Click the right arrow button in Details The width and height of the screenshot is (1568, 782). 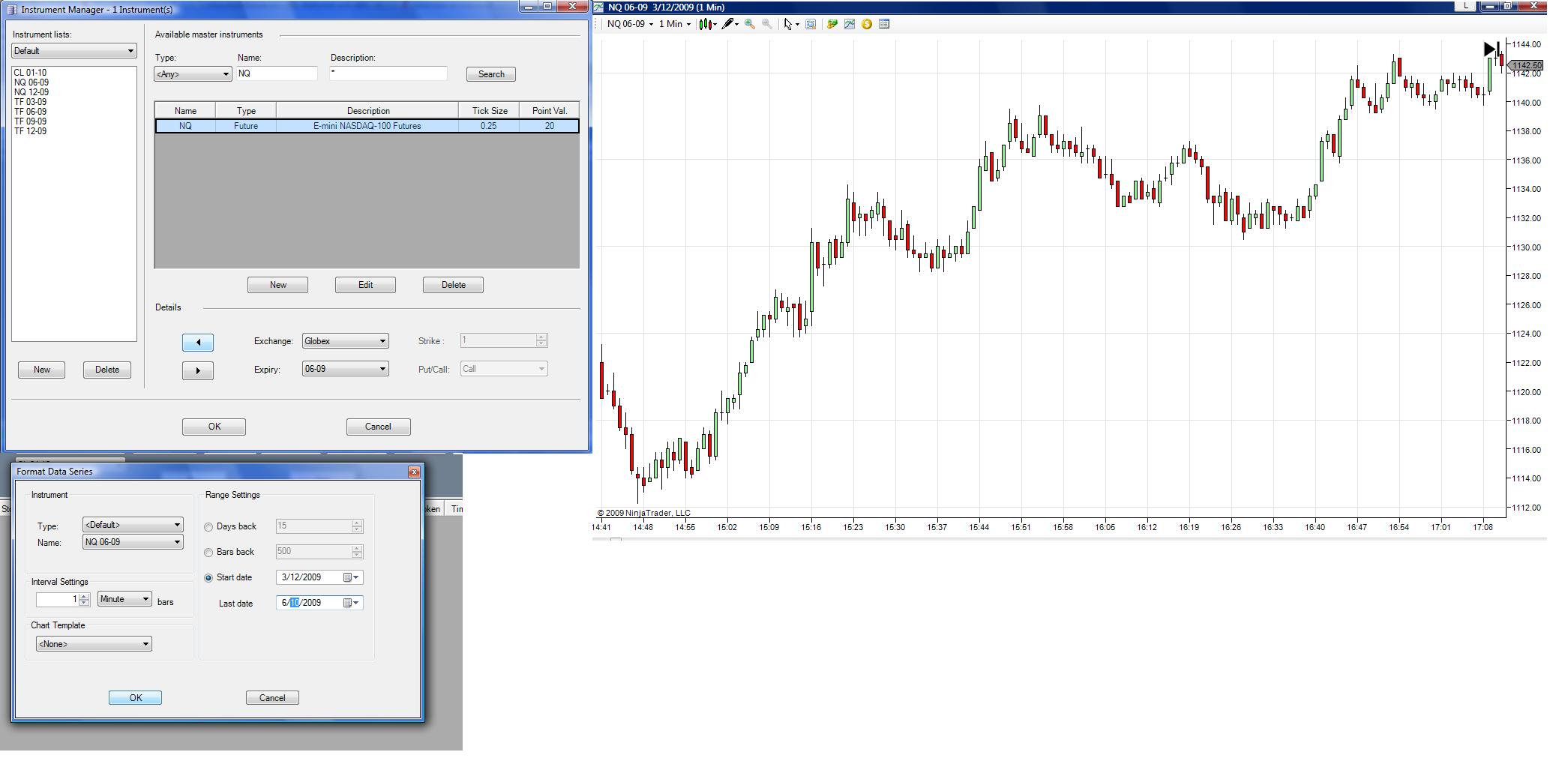coord(198,370)
